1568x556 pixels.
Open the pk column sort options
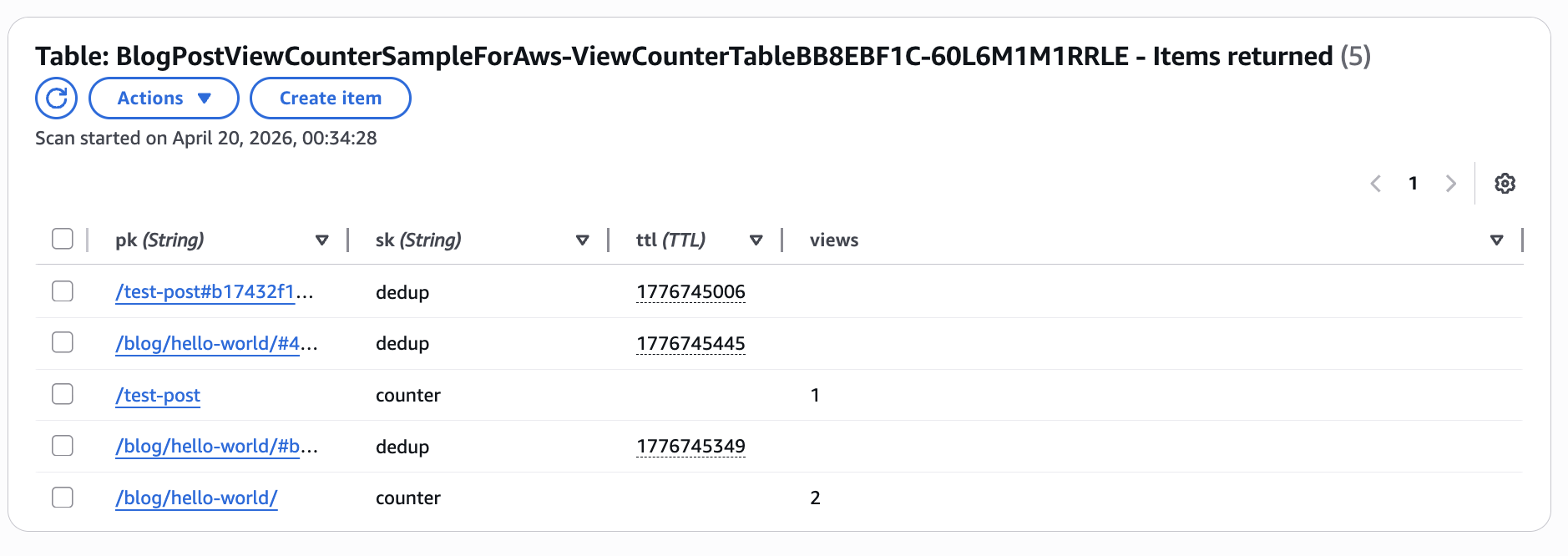pyautogui.click(x=321, y=240)
